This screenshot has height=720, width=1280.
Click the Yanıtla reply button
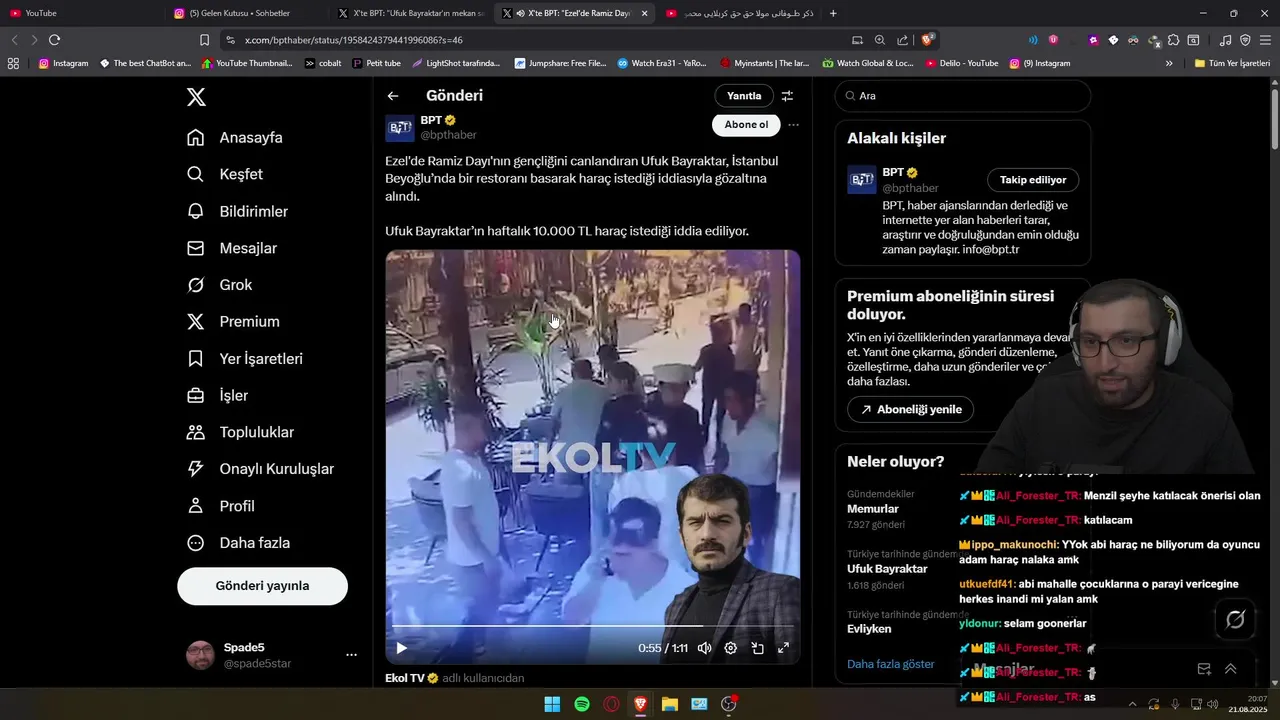[744, 96]
